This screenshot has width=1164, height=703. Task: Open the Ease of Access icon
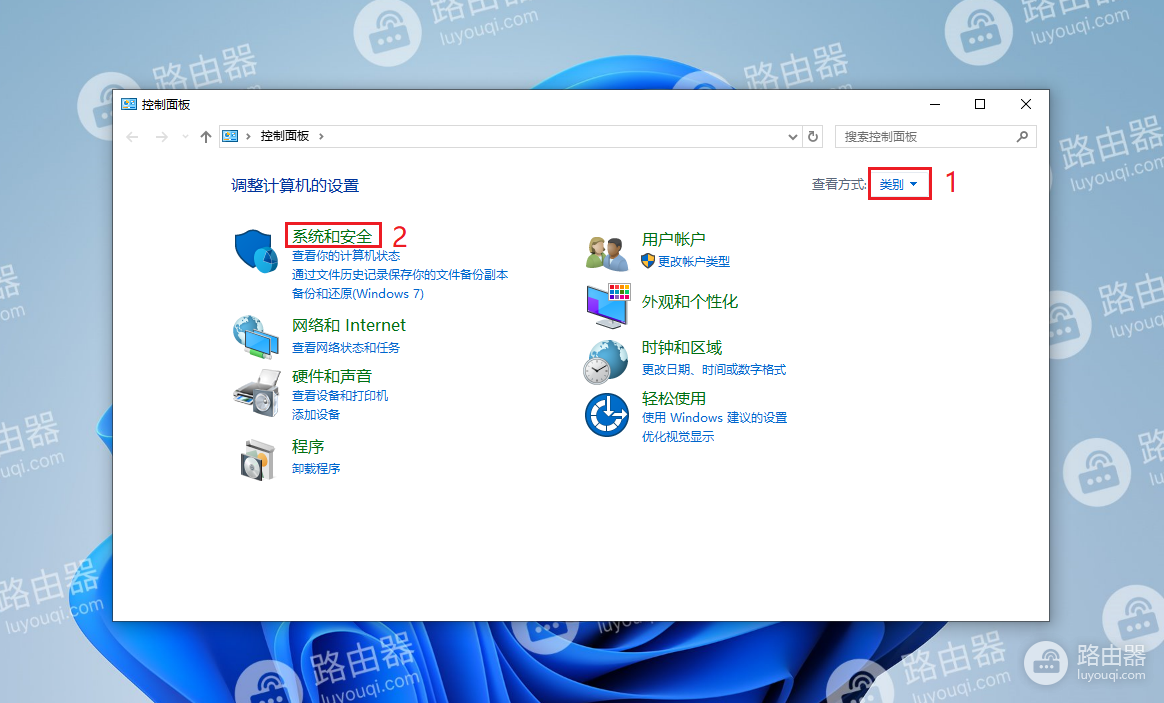607,415
